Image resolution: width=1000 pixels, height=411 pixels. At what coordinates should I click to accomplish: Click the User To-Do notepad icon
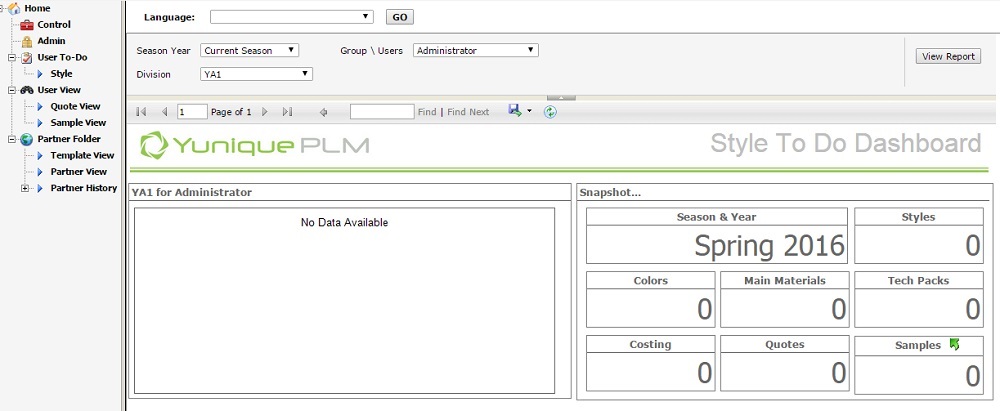click(27, 57)
